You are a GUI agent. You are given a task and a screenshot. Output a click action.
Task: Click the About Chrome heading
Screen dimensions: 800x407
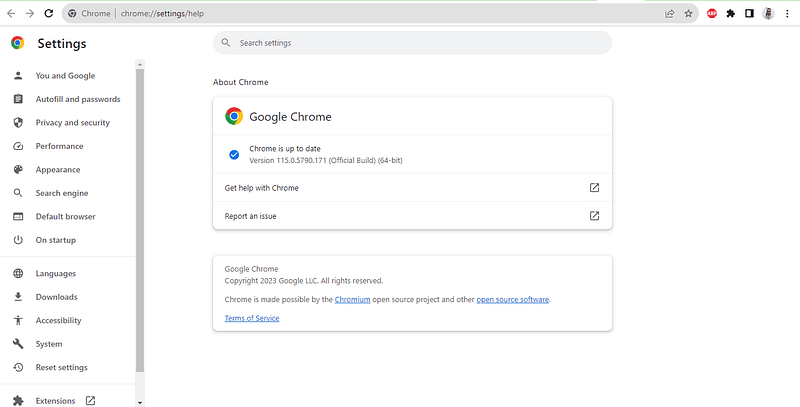(x=240, y=82)
